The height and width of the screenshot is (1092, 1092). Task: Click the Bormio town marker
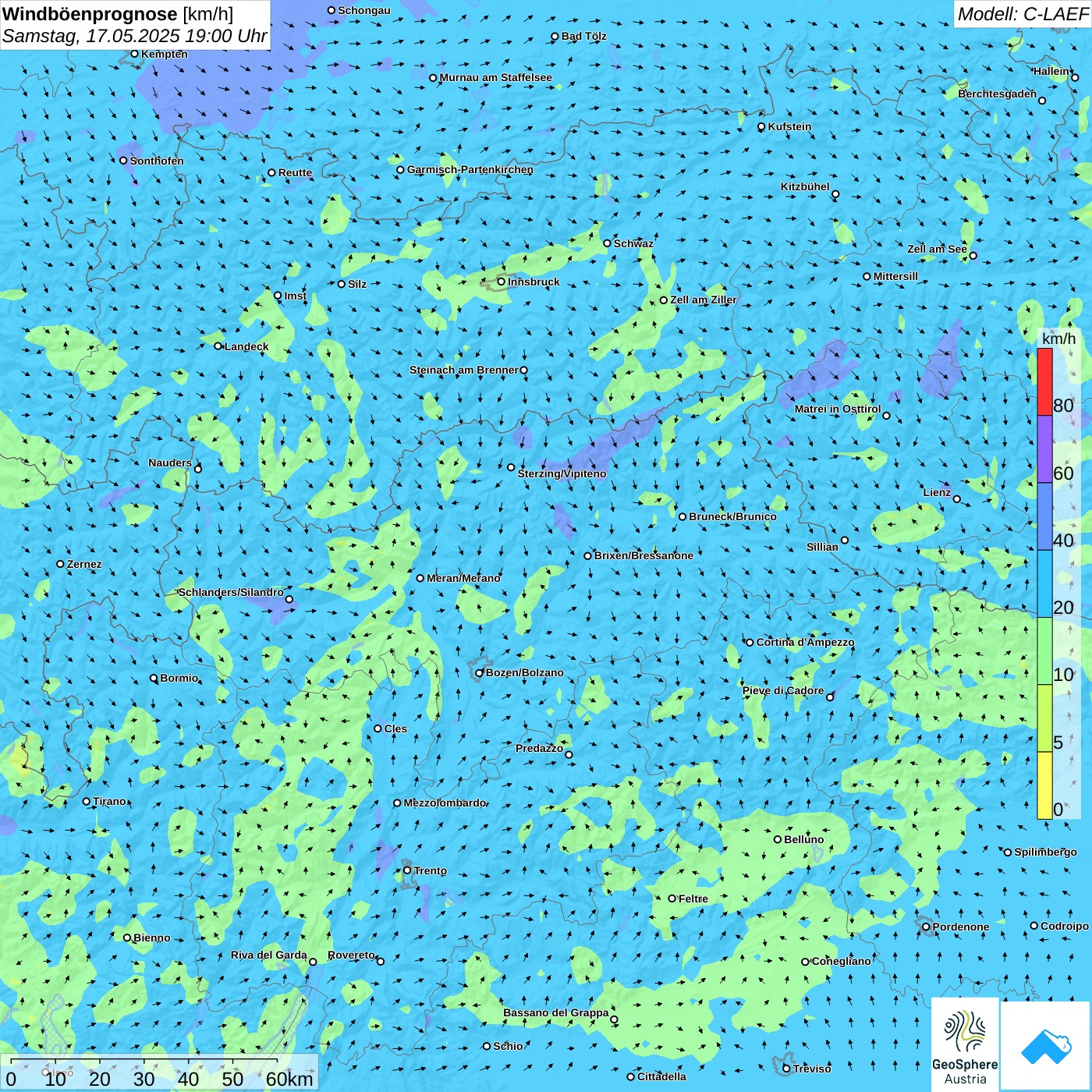coord(154,678)
